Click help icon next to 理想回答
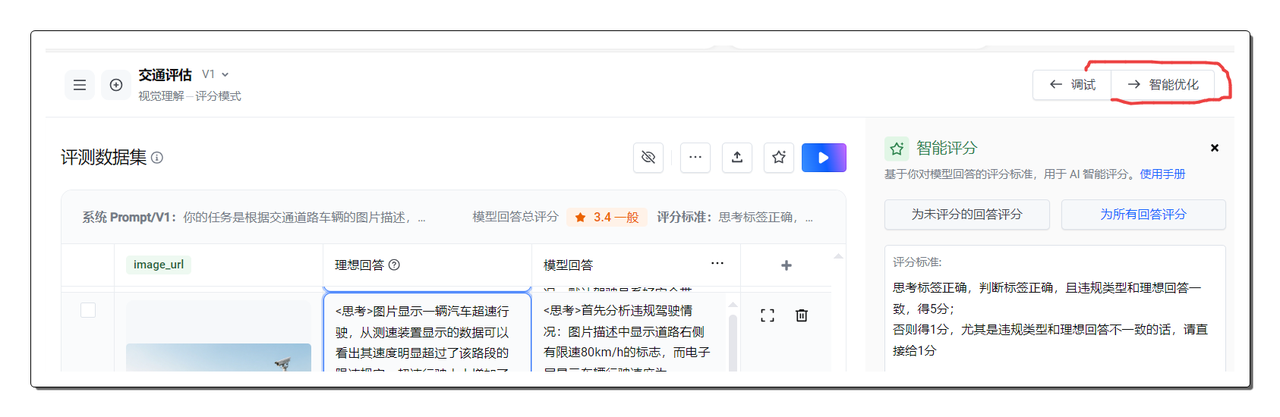The height and width of the screenshot is (417, 1280). [394, 265]
